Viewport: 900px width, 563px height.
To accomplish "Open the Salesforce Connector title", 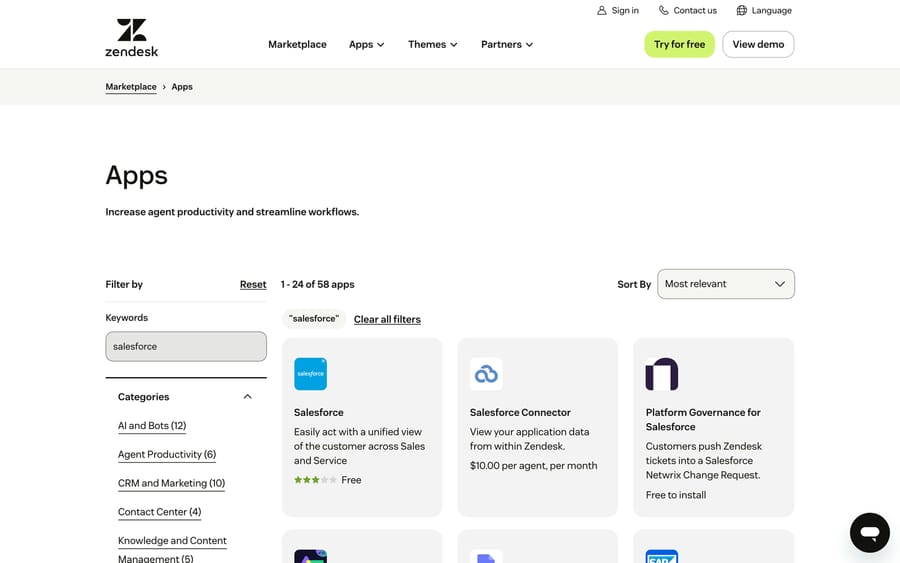I will point(520,412).
